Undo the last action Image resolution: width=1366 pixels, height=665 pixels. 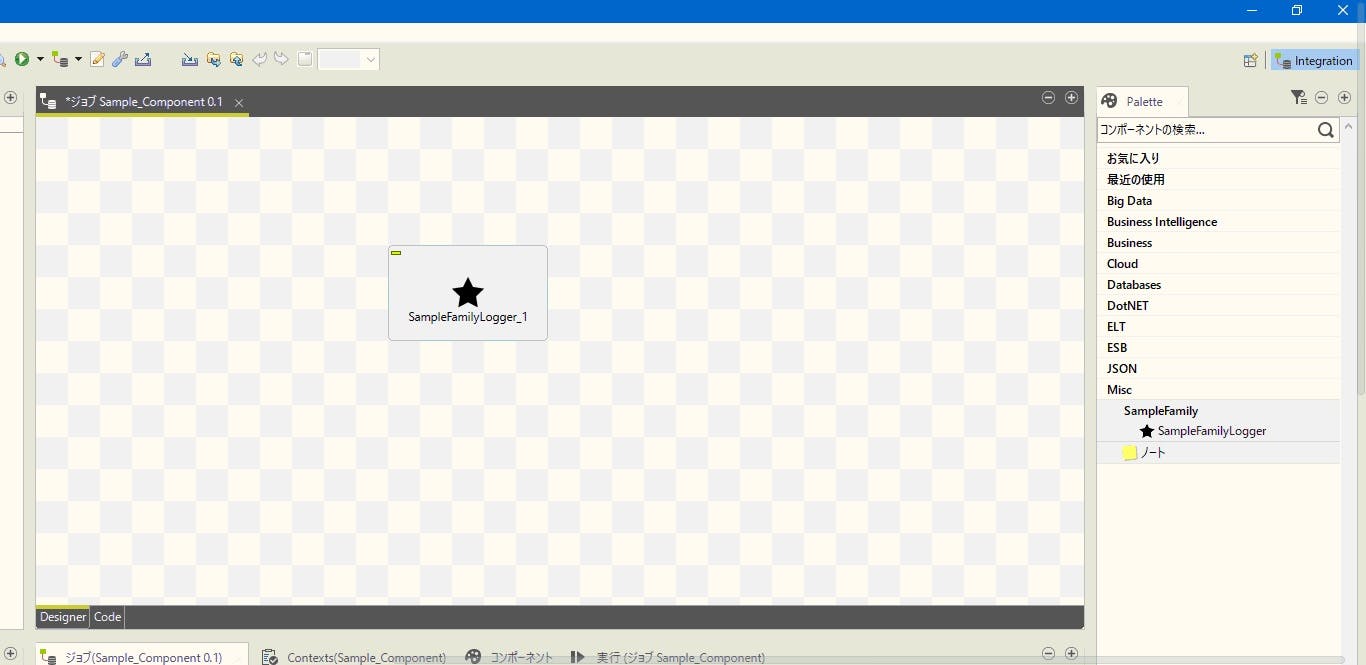pyautogui.click(x=260, y=60)
